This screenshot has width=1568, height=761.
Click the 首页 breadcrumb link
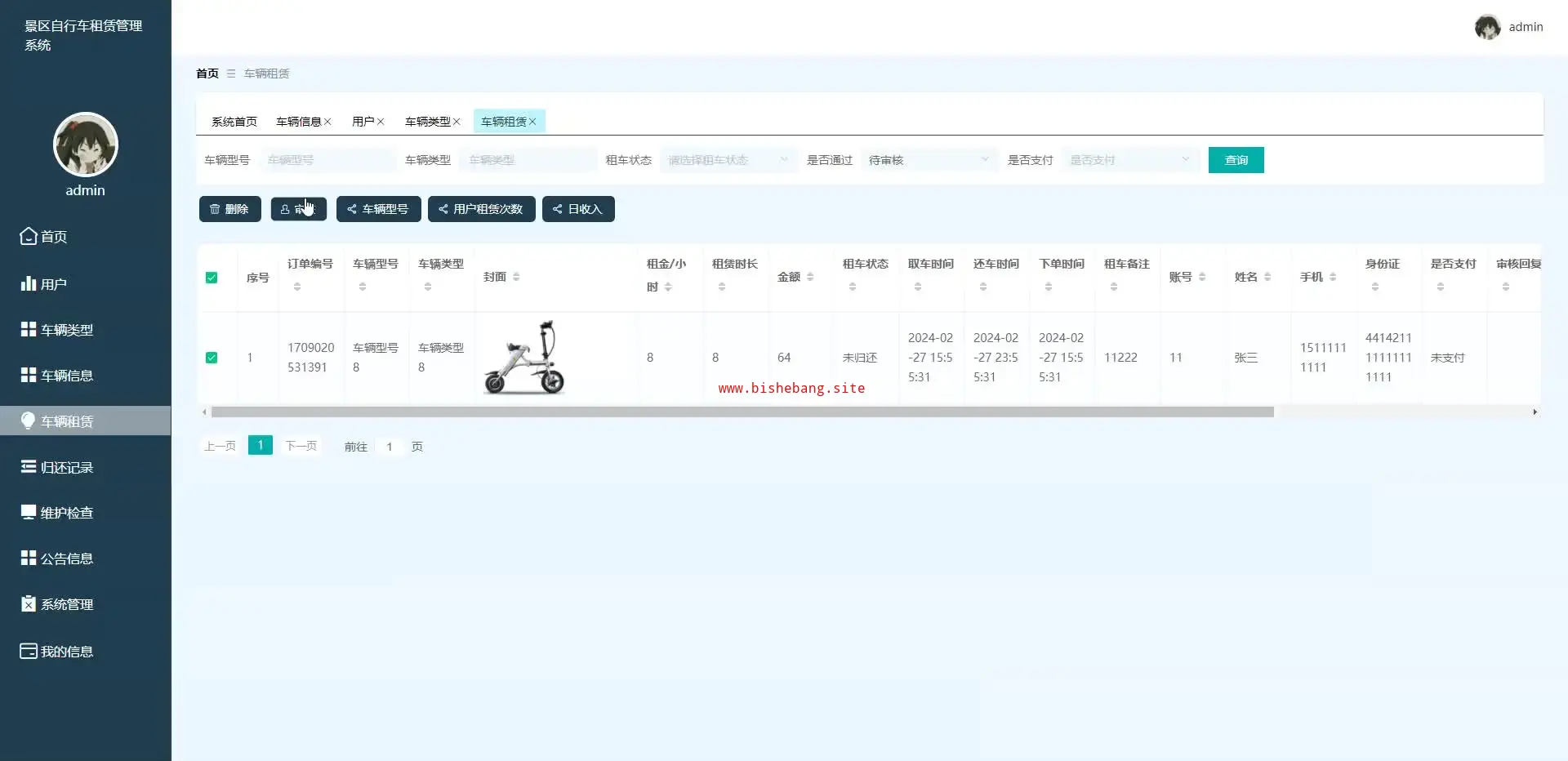coord(207,73)
